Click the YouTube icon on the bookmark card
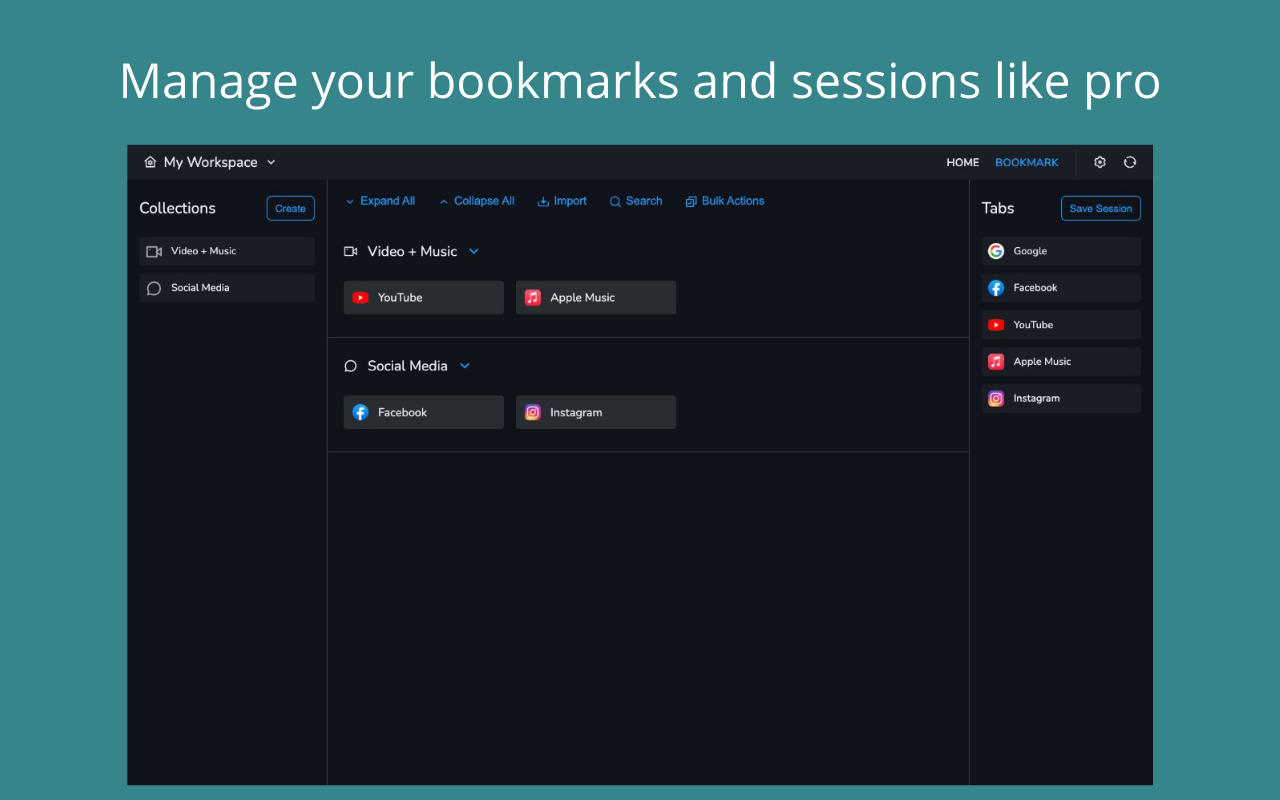 pyautogui.click(x=361, y=298)
